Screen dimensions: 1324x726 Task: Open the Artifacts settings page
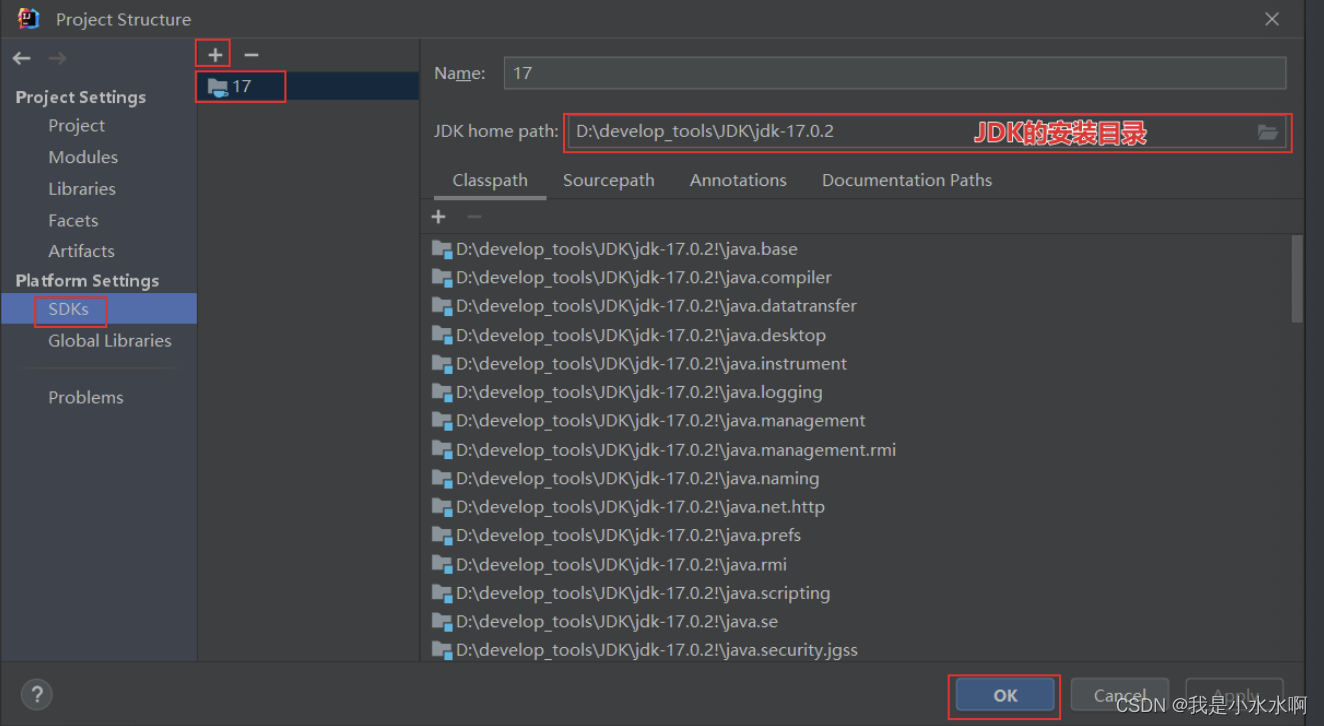coord(81,251)
